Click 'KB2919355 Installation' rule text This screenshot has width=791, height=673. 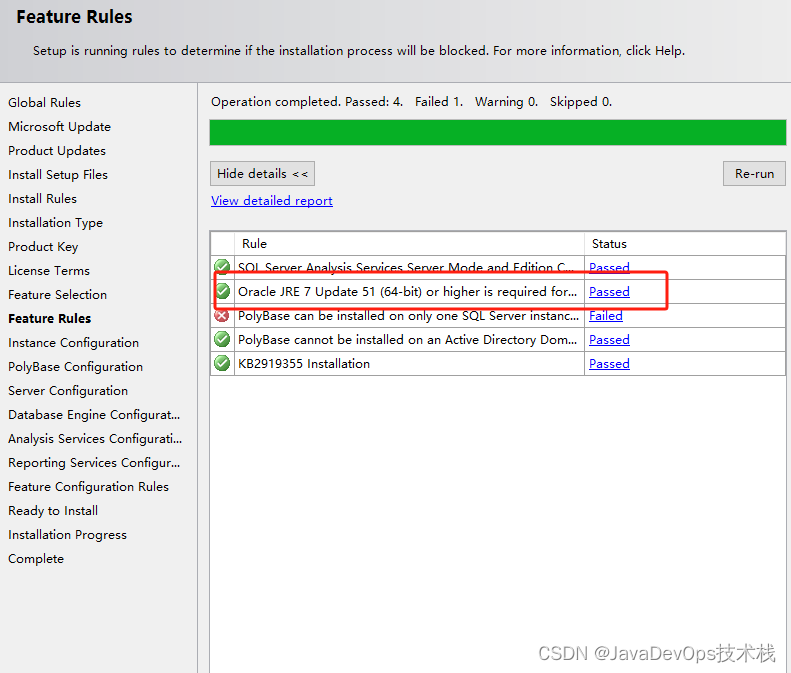point(304,364)
